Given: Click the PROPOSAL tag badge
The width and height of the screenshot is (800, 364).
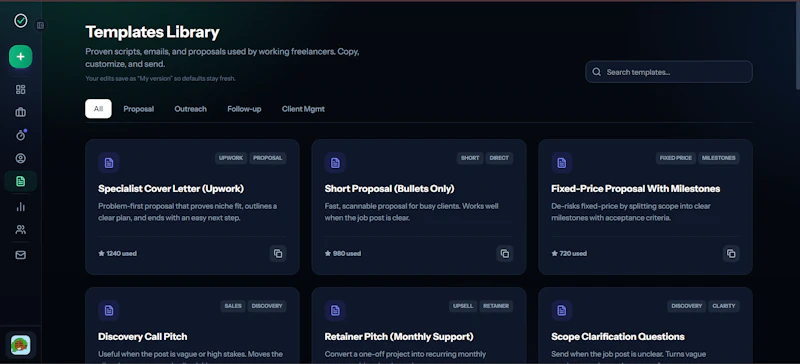Looking at the screenshot, I should pyautogui.click(x=267, y=158).
